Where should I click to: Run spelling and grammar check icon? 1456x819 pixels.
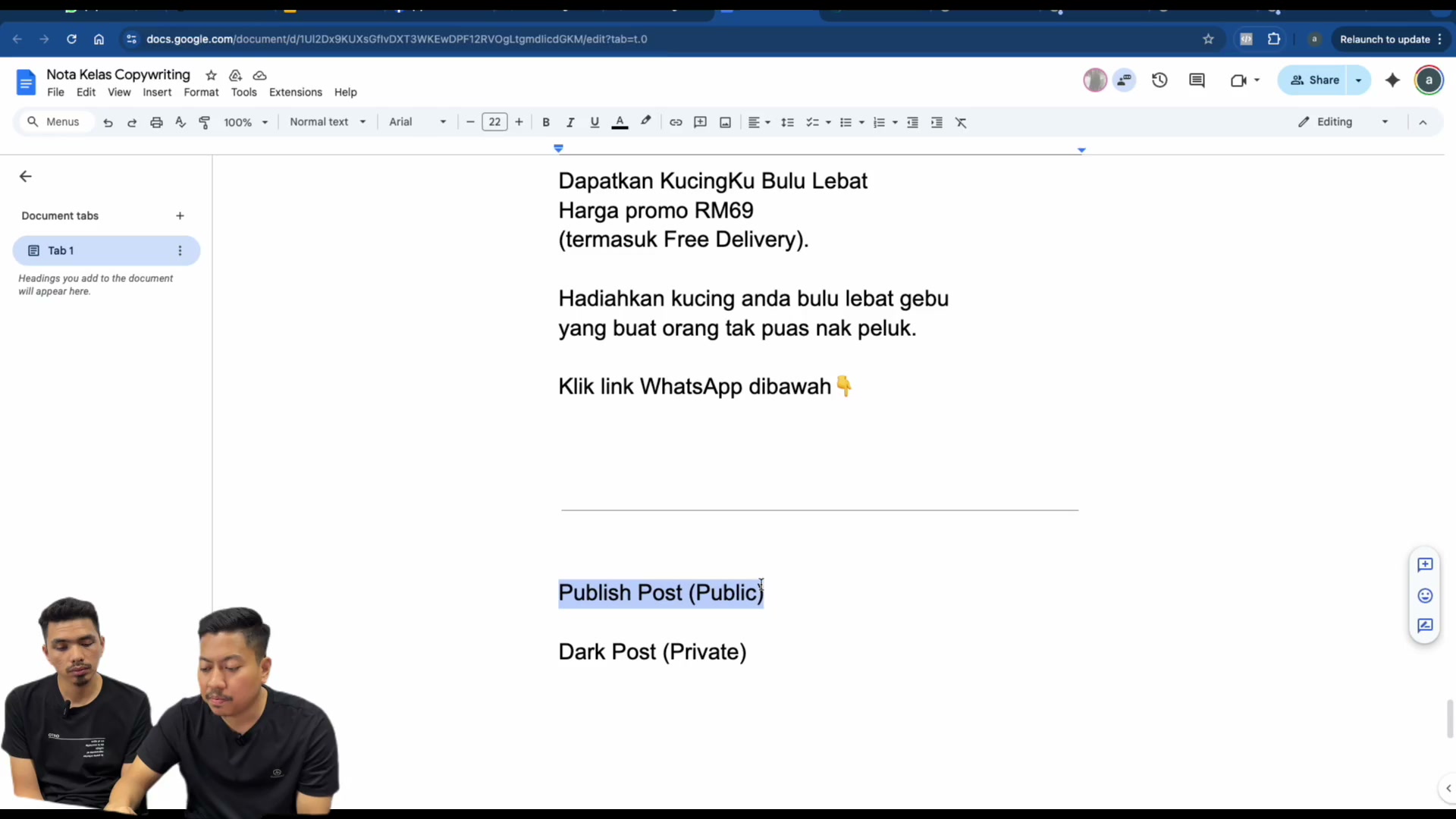180,122
